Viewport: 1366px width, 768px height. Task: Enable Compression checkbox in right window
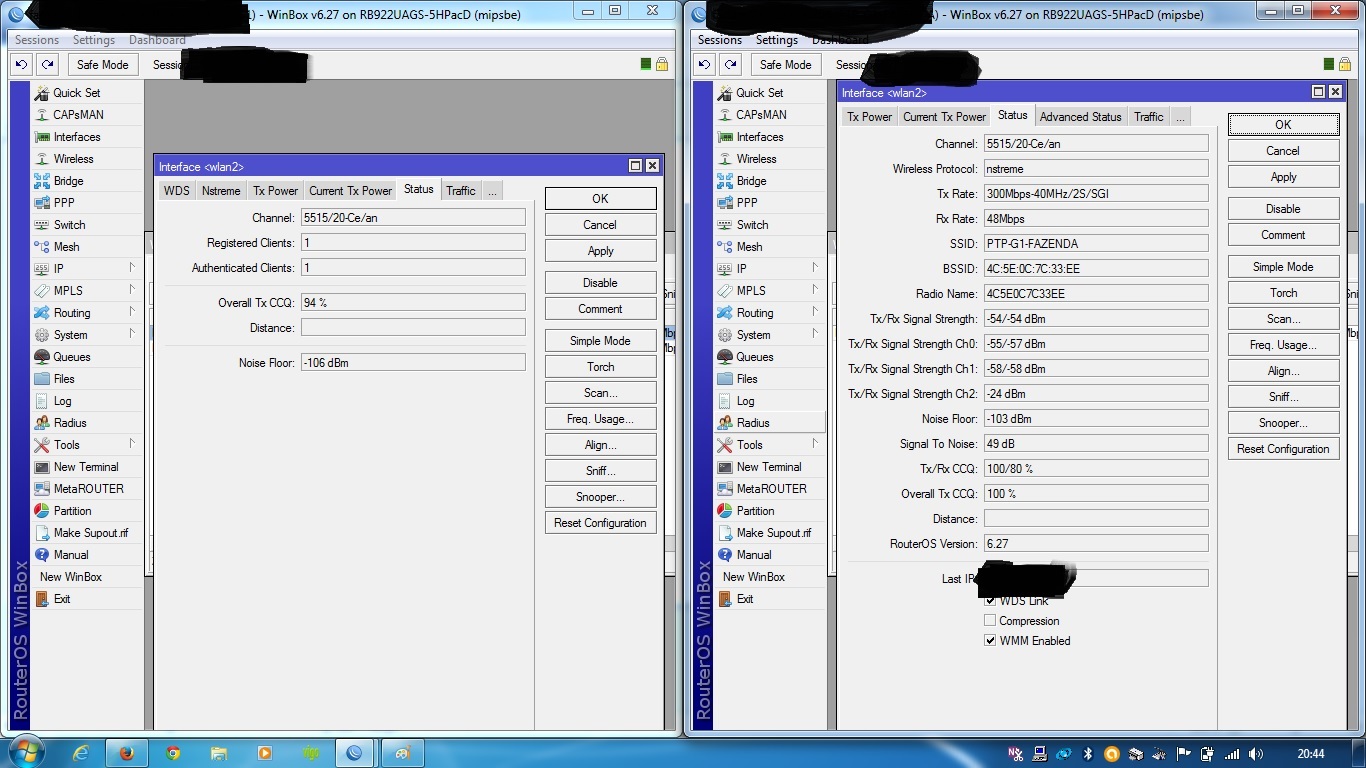tap(990, 620)
